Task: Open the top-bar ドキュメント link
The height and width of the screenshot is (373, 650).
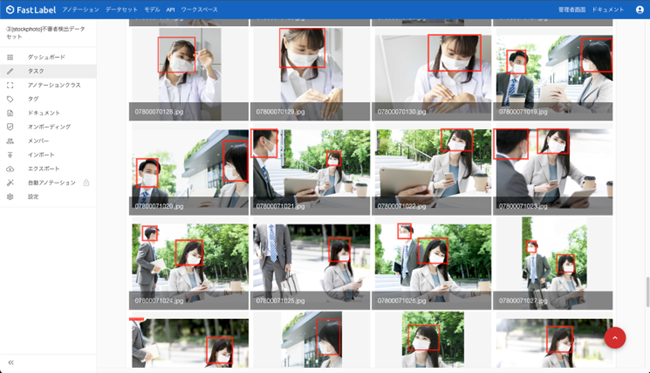Action: [608, 10]
